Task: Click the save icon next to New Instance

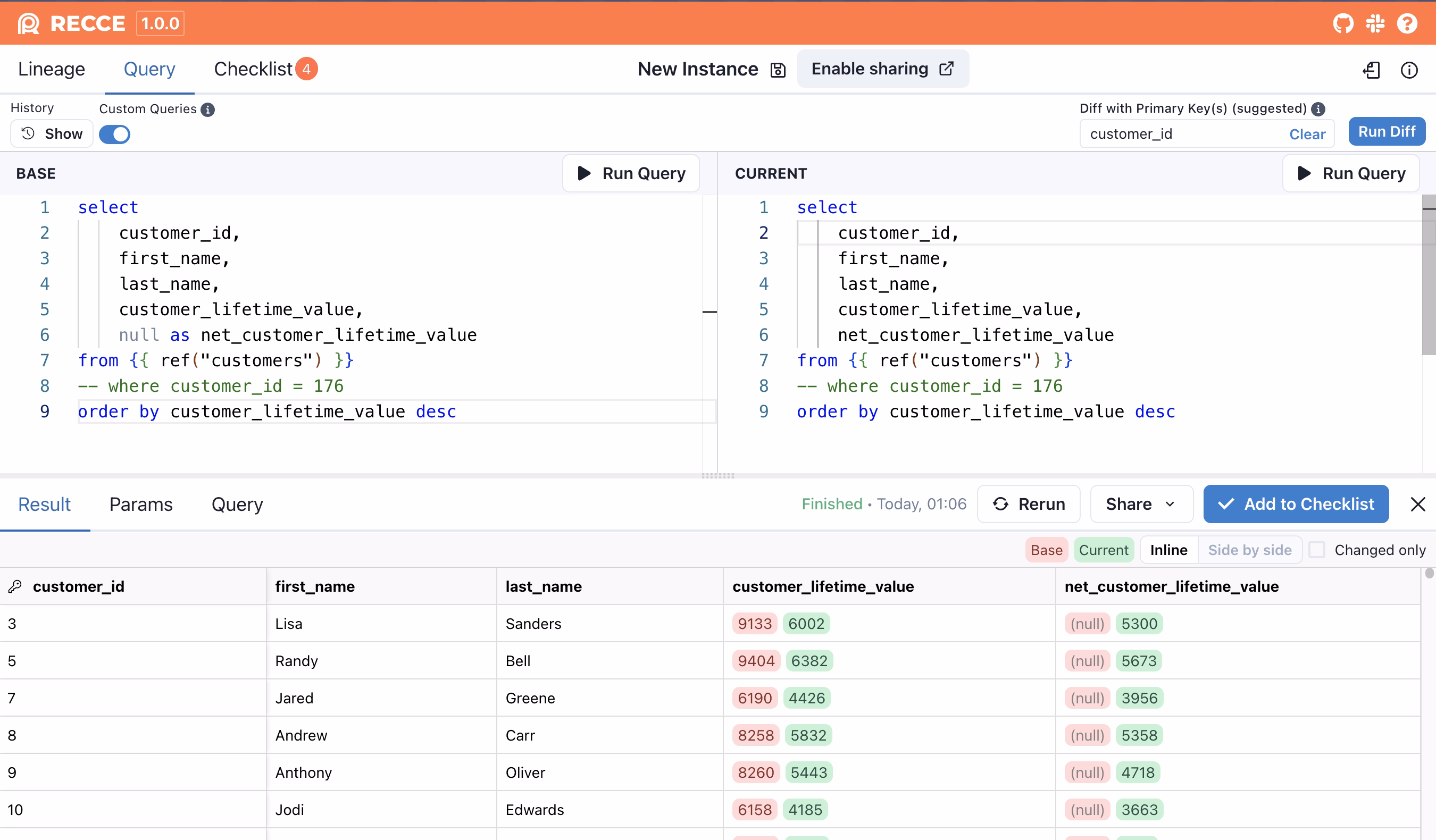Action: click(778, 70)
